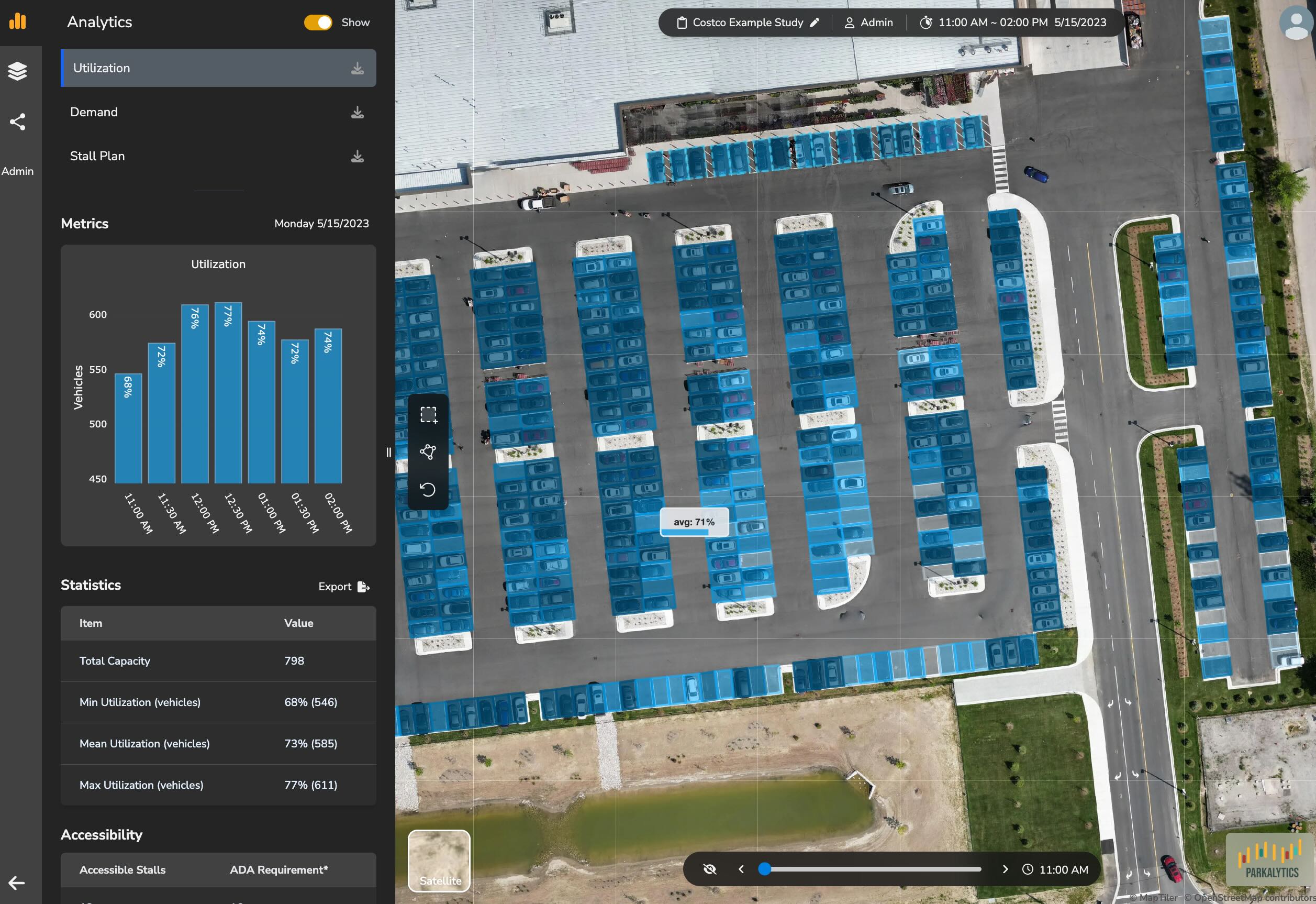
Task: Switch to the Demand analytics view
Action: [94, 112]
